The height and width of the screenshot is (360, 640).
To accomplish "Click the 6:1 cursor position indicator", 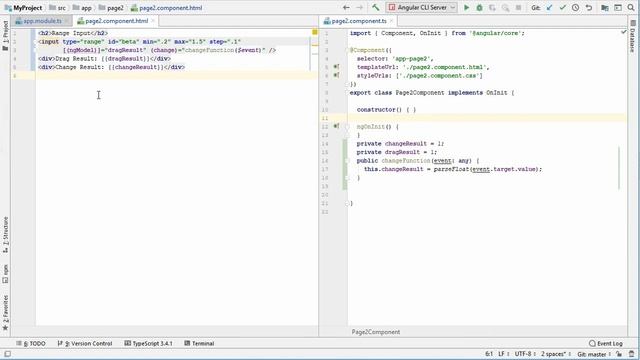I will [489, 354].
